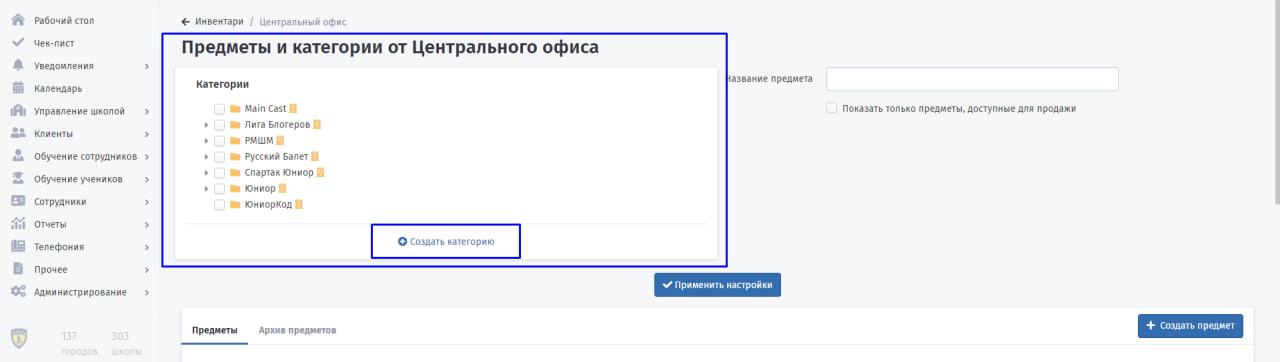Tick the ЮниорКод category checkbox
1280x362 pixels.
pos(219,205)
